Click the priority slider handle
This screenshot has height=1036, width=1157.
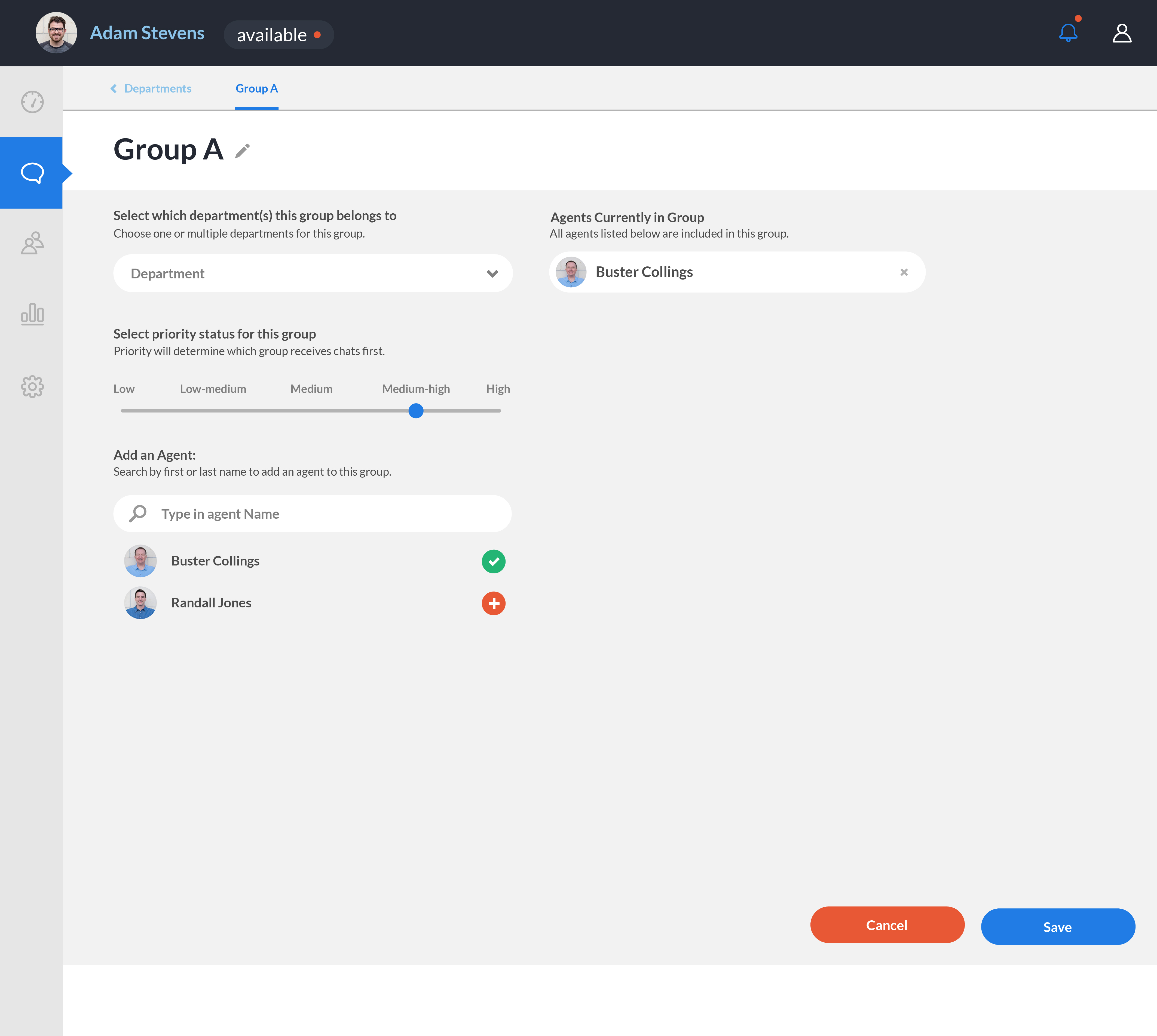tap(416, 410)
